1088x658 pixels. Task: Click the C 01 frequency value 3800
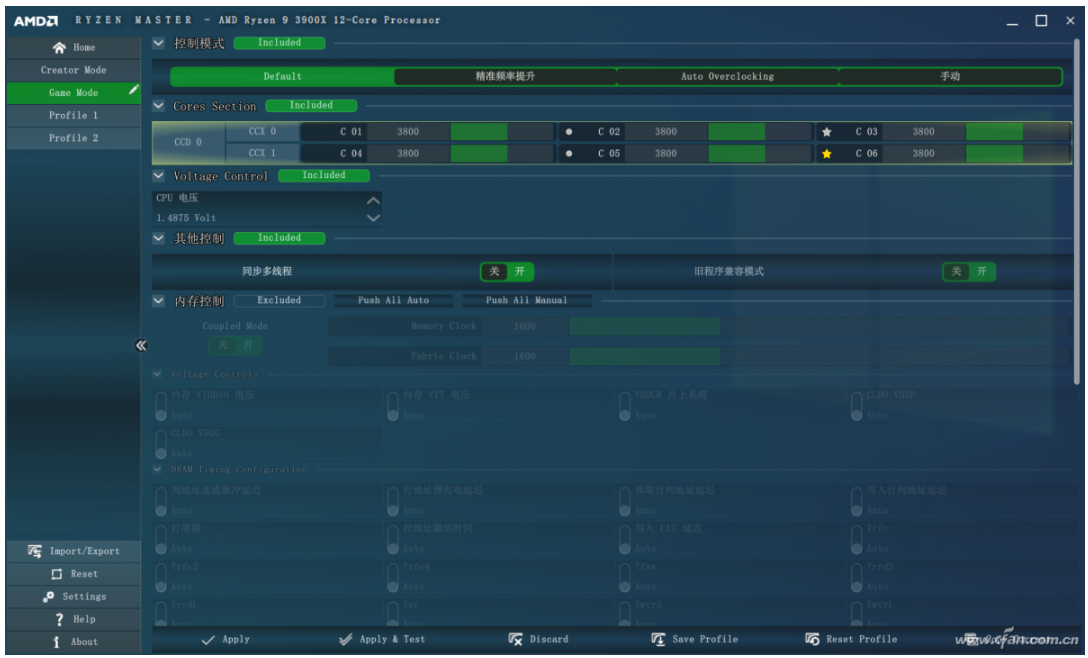[408, 131]
